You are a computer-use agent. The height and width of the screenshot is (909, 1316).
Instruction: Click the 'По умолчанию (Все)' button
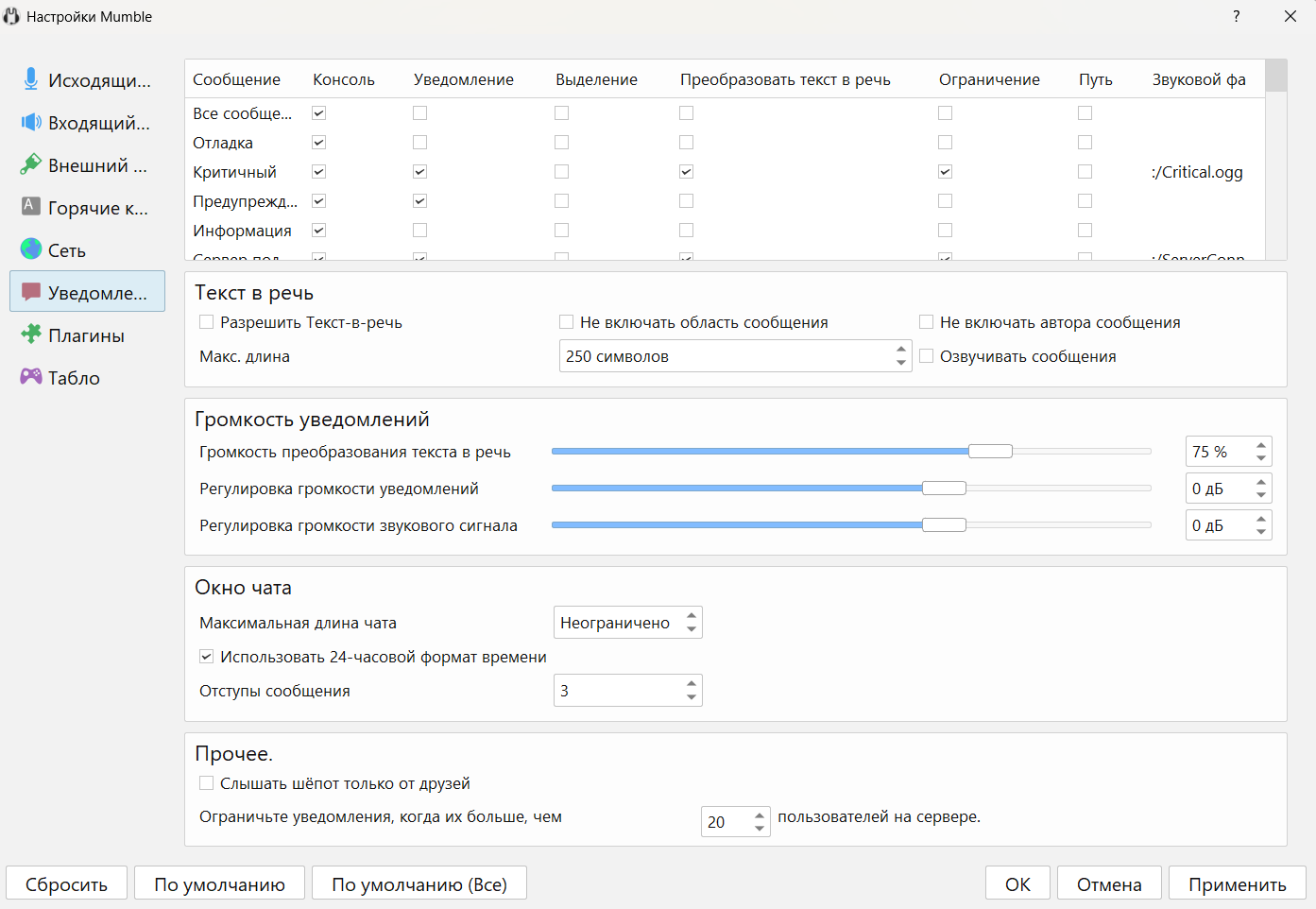click(419, 884)
